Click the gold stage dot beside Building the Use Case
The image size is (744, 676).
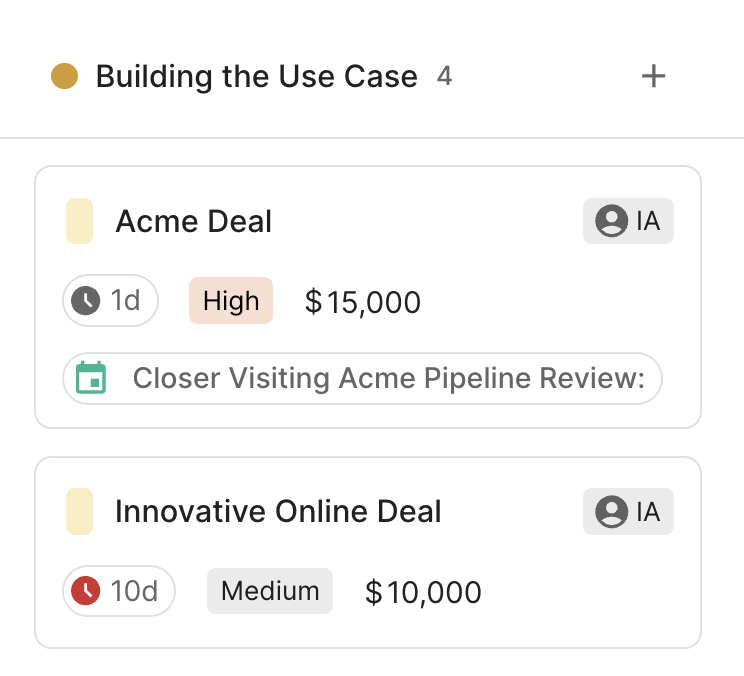[65, 76]
